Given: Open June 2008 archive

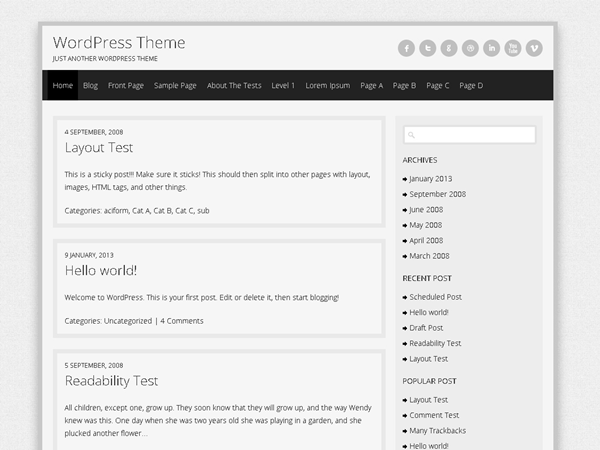Looking at the screenshot, I should (426, 210).
